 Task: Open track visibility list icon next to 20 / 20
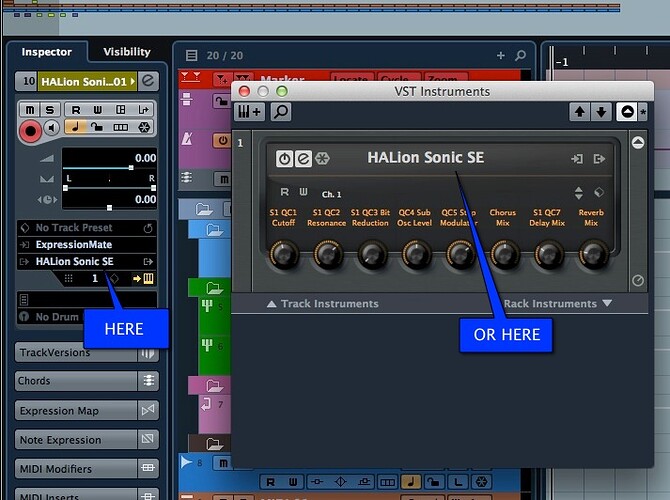pyautogui.click(x=191, y=56)
